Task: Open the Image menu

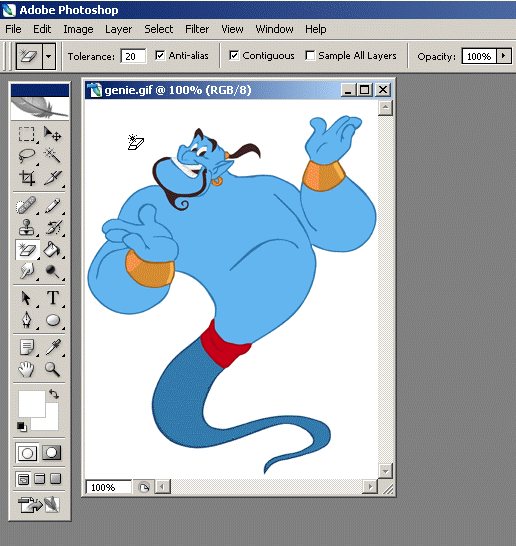Action: (x=78, y=29)
